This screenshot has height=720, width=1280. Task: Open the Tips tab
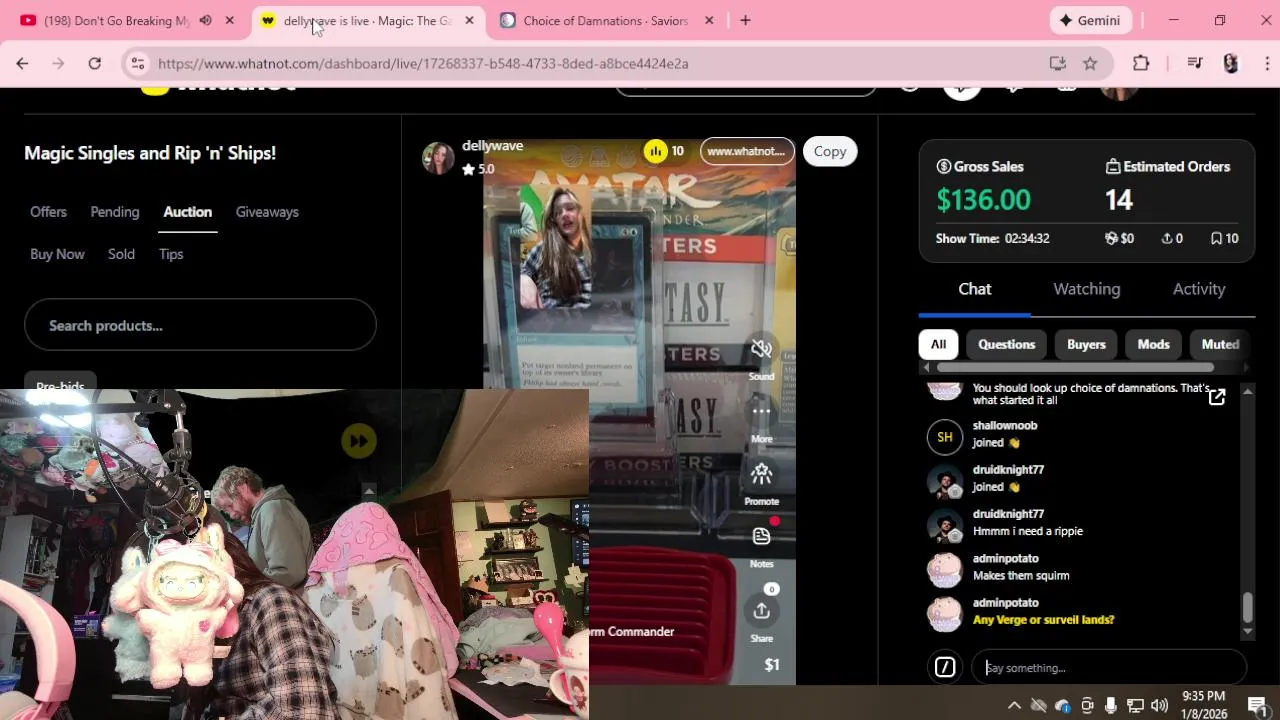pyautogui.click(x=171, y=254)
